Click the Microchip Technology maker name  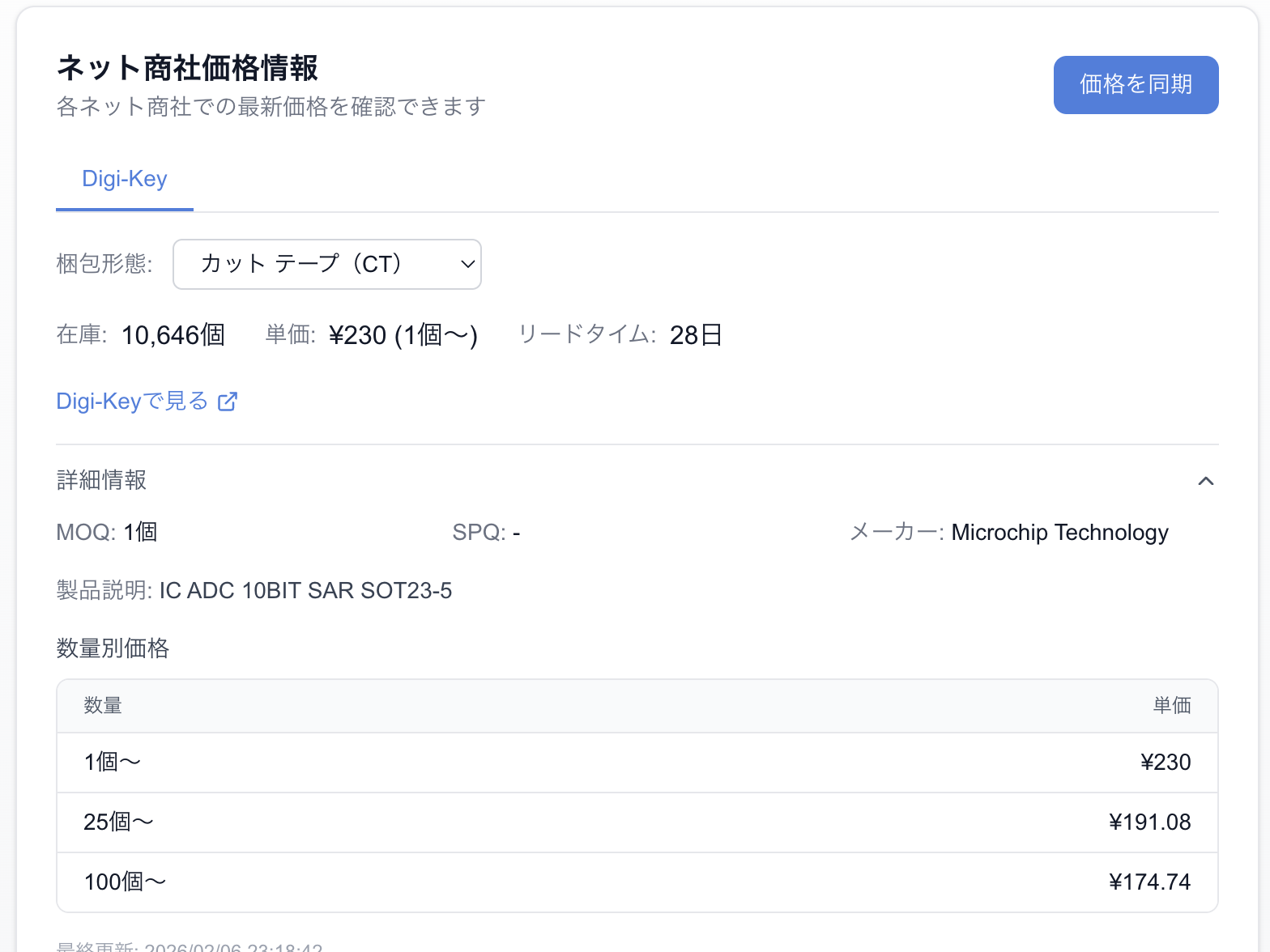coord(1059,533)
